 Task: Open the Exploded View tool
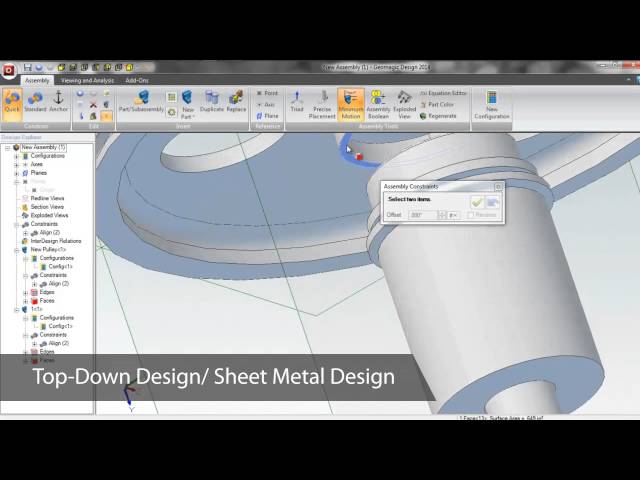click(x=404, y=103)
